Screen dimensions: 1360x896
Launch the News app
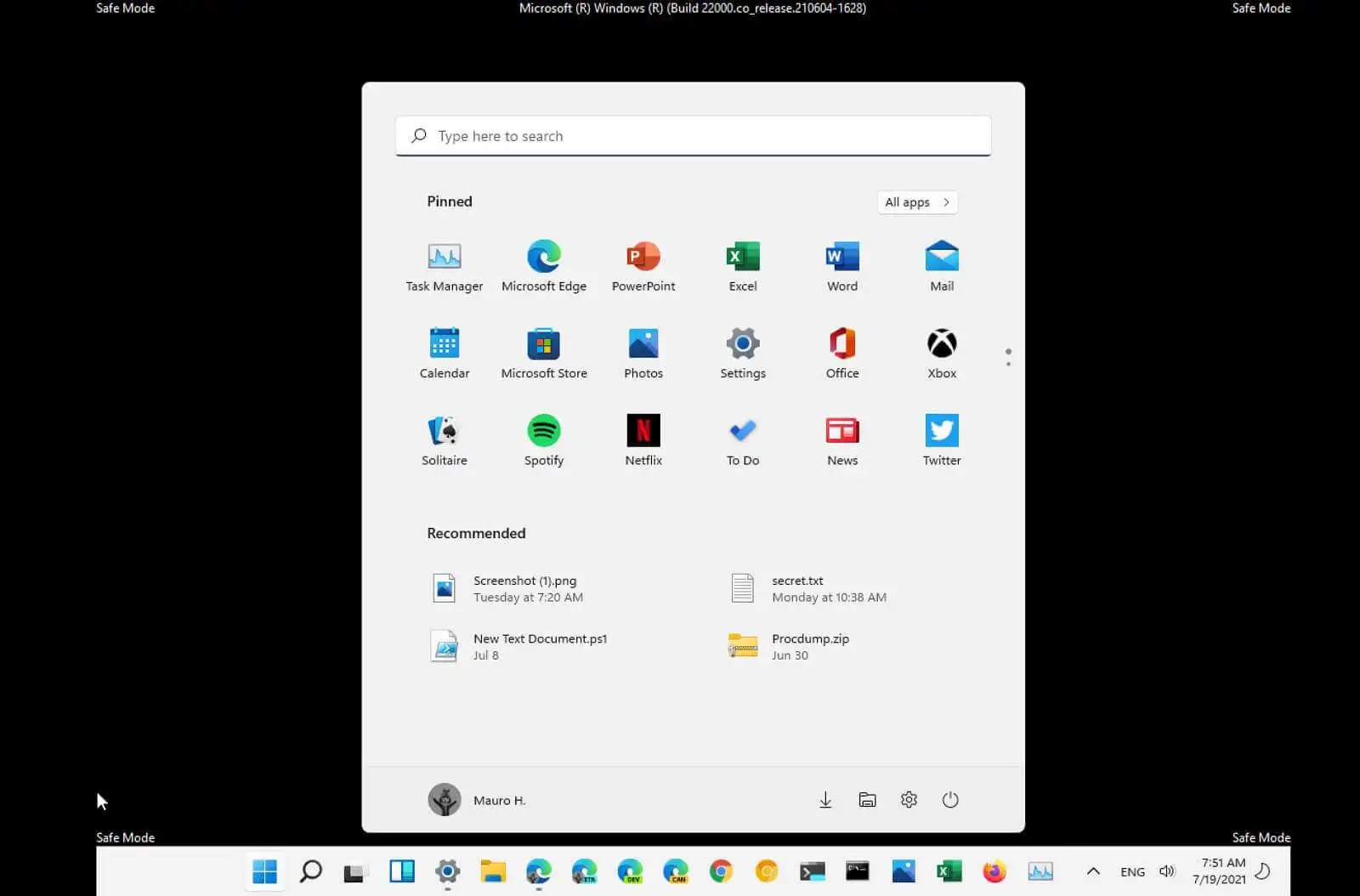841,438
